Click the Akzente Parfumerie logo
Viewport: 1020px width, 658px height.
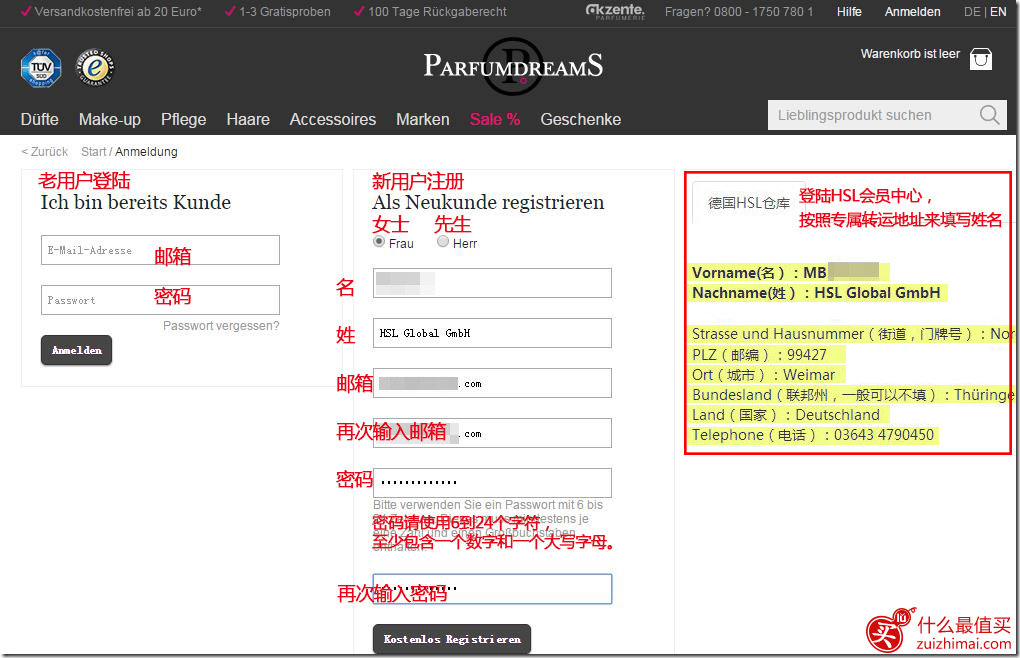615,12
